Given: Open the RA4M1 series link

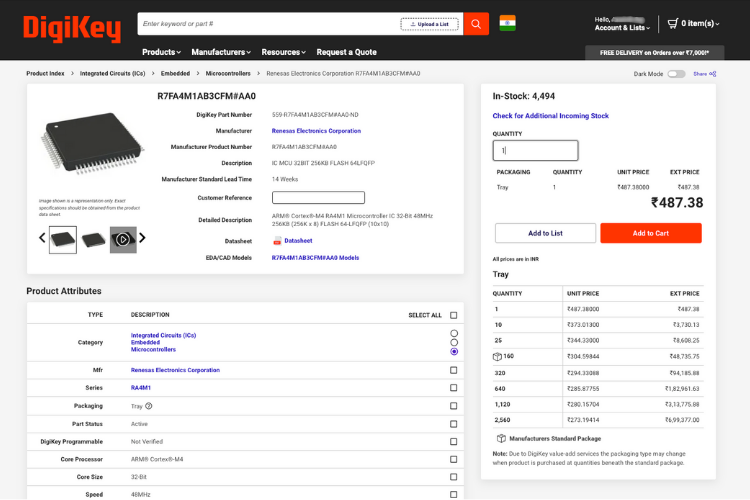Looking at the screenshot, I should coord(141,388).
